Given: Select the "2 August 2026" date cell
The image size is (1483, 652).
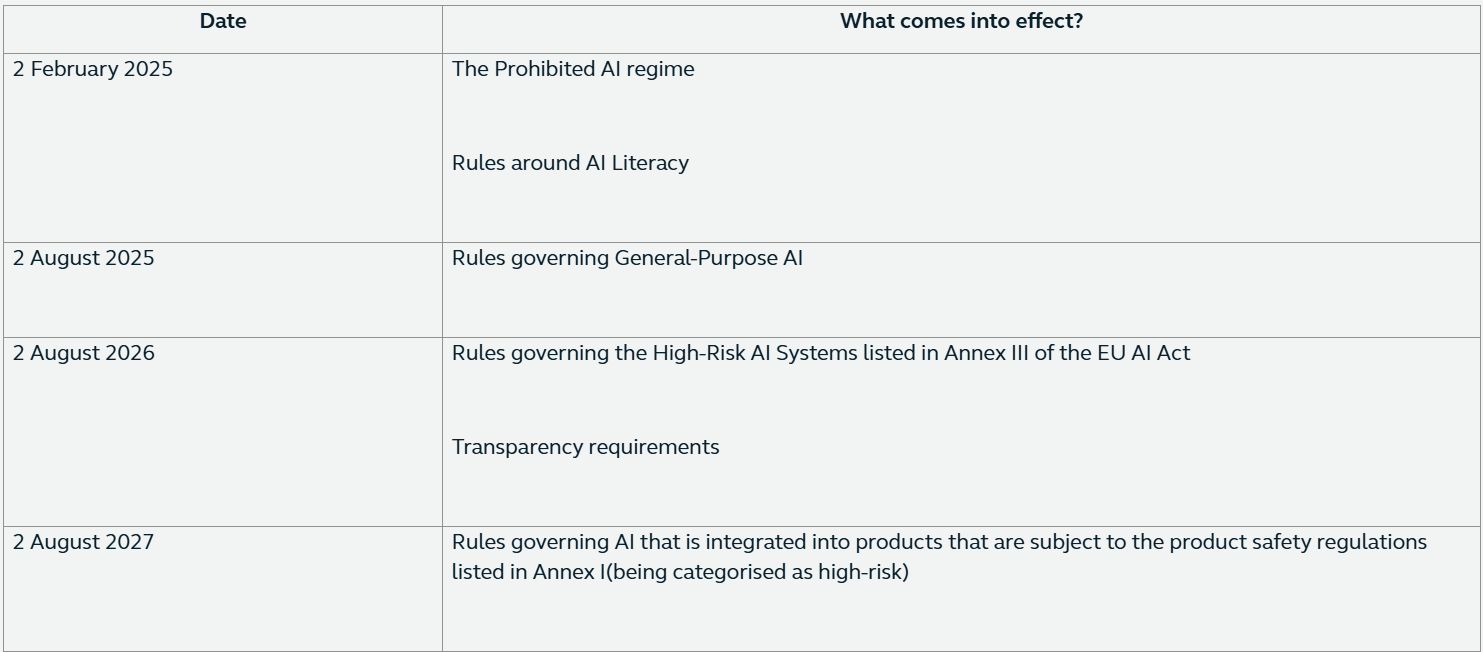Looking at the screenshot, I should click(x=84, y=353).
